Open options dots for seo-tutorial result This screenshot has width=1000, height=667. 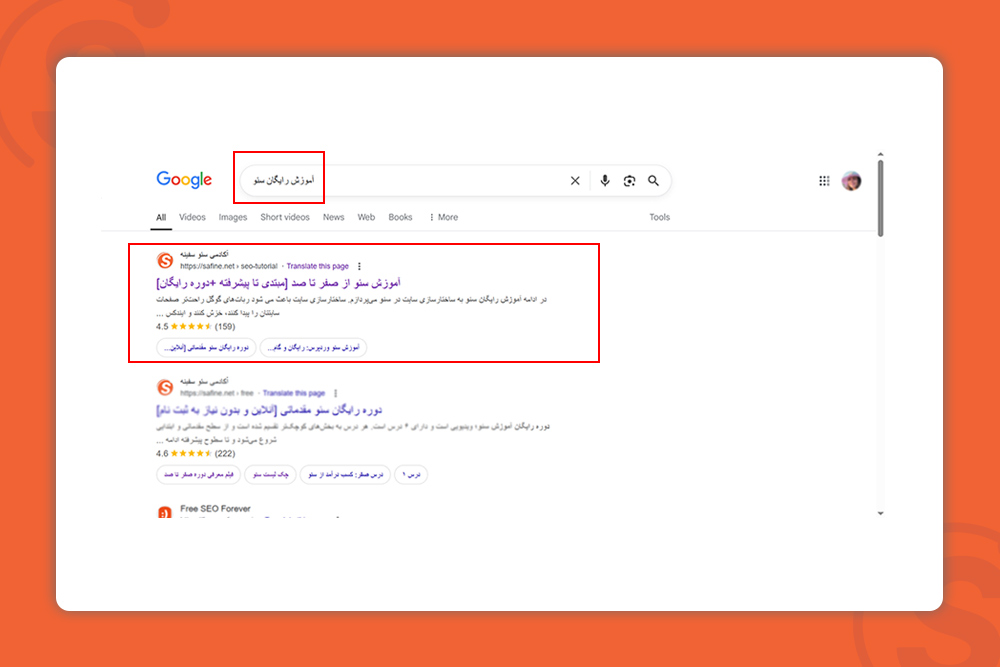tap(359, 267)
